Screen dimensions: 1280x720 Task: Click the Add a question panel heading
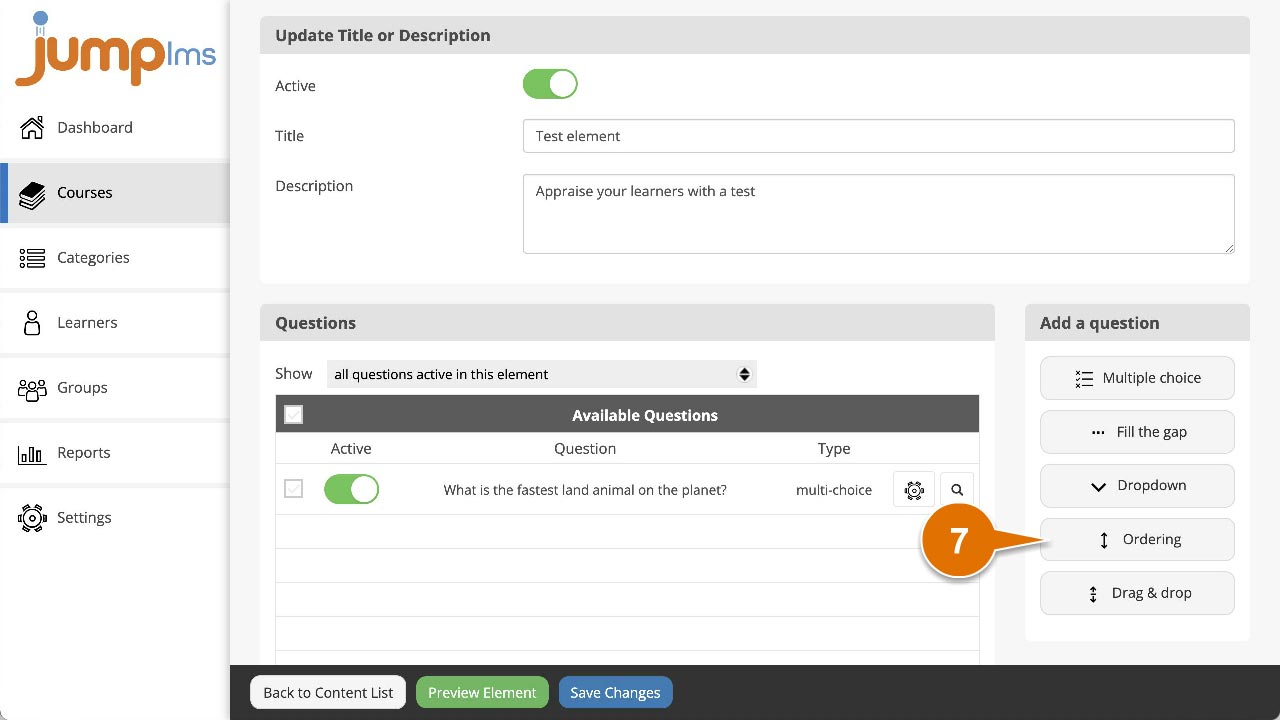coord(1099,323)
